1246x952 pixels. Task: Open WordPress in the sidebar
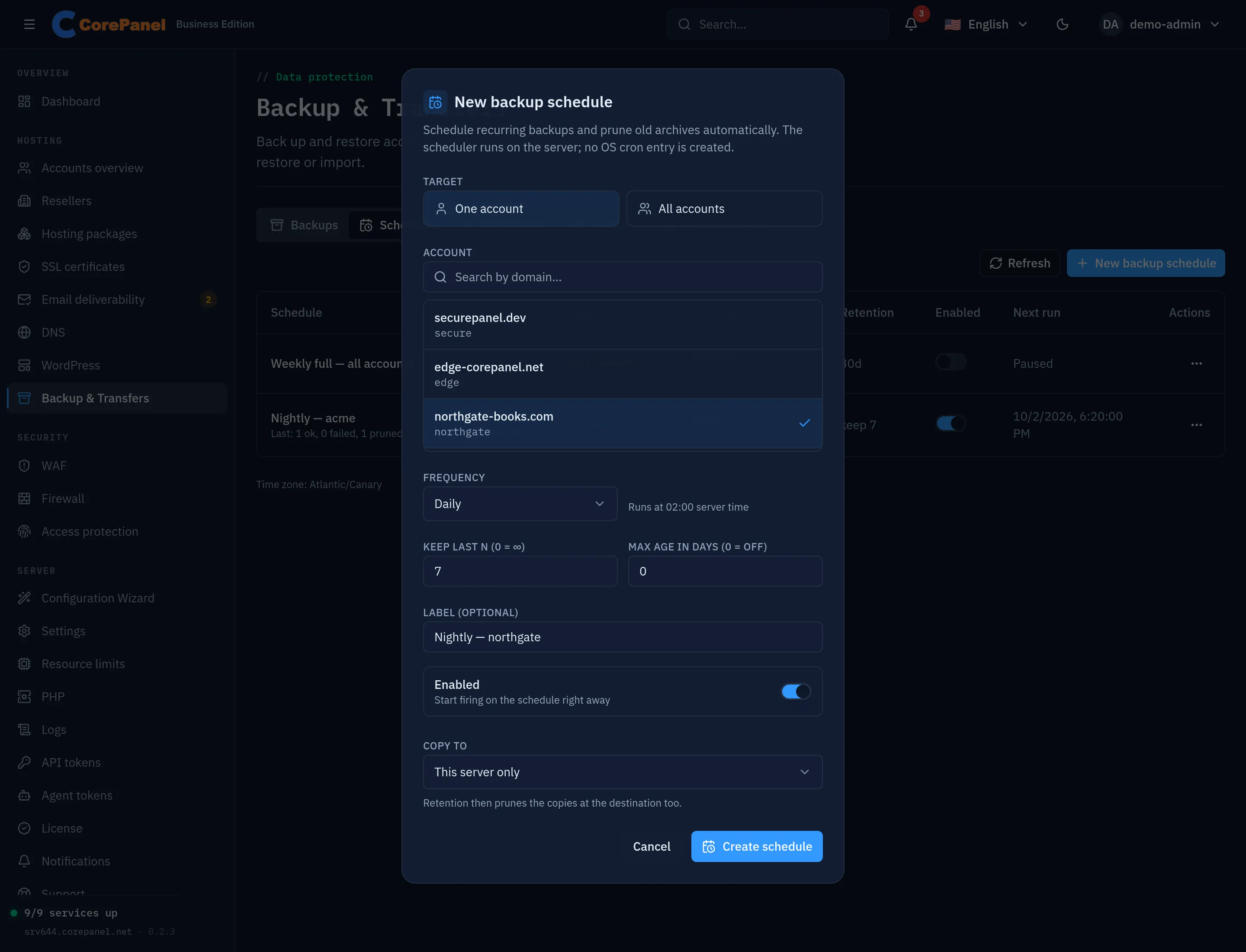tap(117, 365)
